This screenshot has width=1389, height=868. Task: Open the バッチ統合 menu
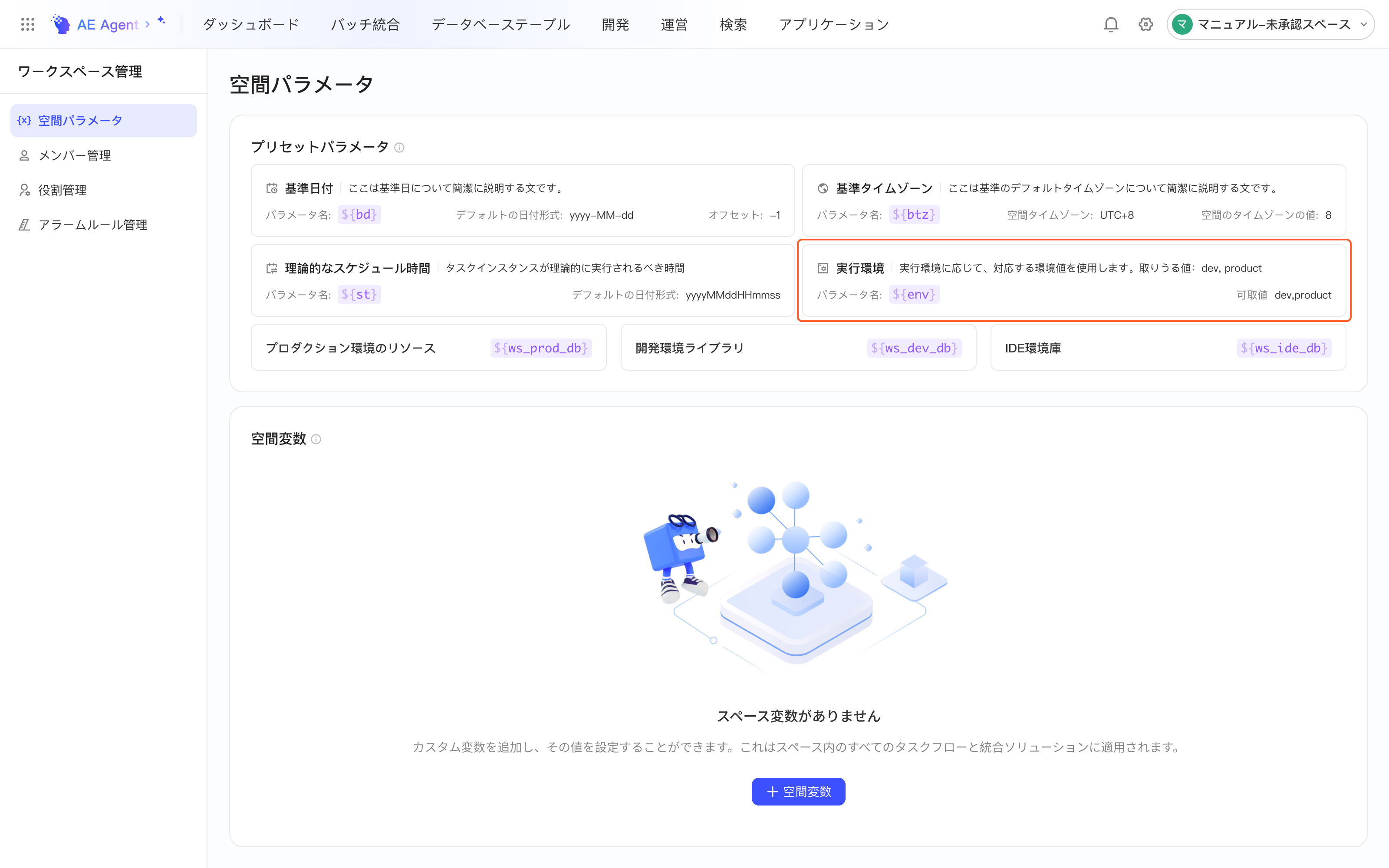365,24
